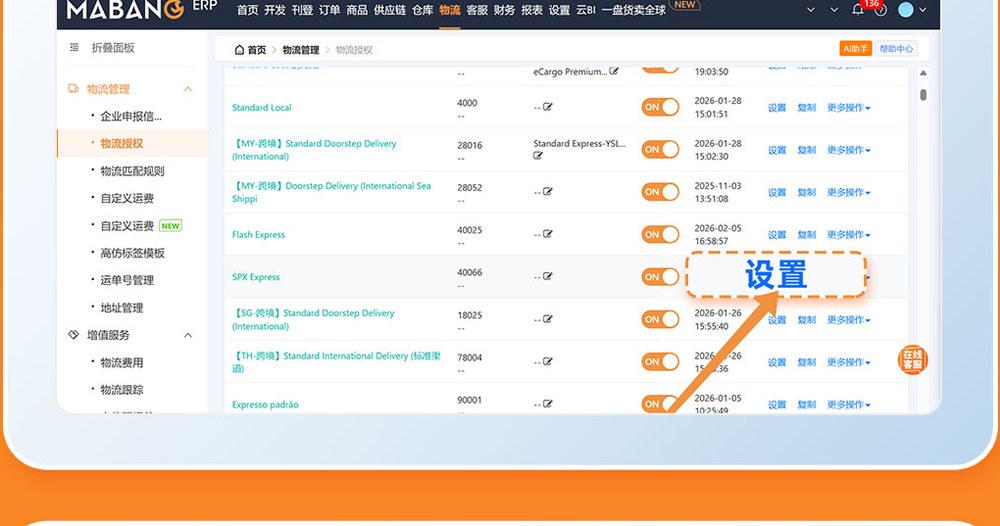Screen dimensions: 1000x526
Task: Select 地址管理 in sidebar
Action: click(x=122, y=307)
